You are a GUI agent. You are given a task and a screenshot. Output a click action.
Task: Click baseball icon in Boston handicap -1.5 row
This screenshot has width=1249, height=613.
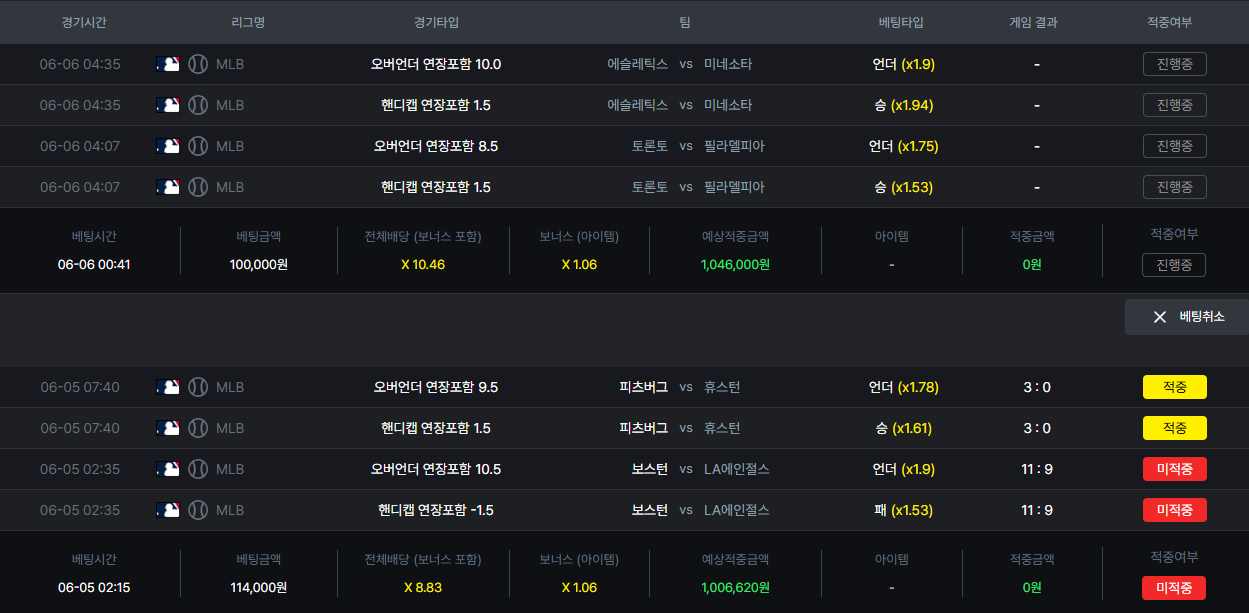198,510
